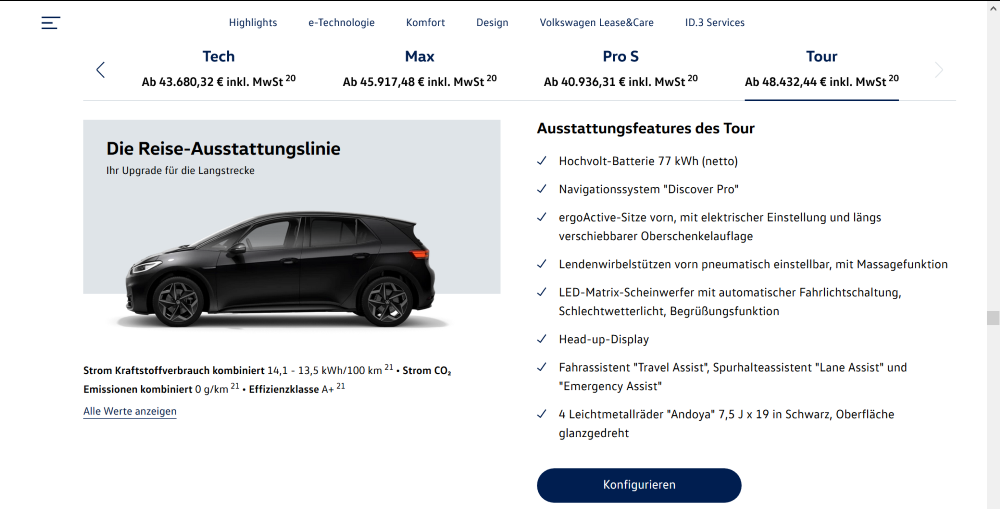Click the Alle Werte anzeigen link
The image size is (1000, 509).
tap(130, 411)
